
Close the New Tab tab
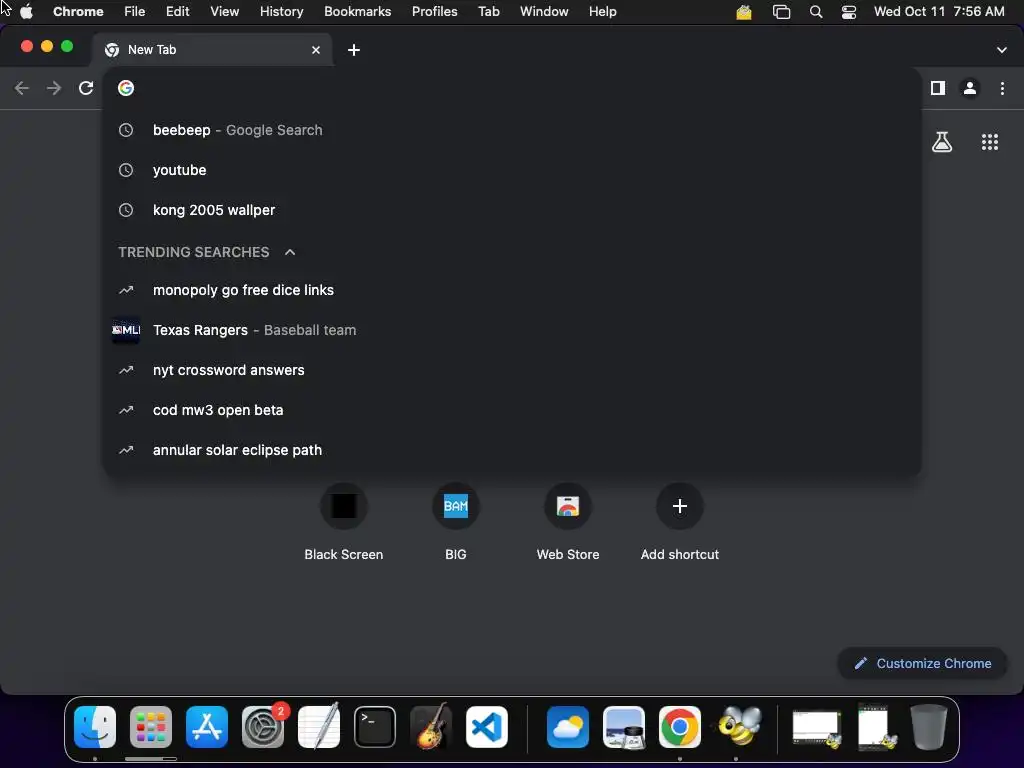click(x=316, y=50)
